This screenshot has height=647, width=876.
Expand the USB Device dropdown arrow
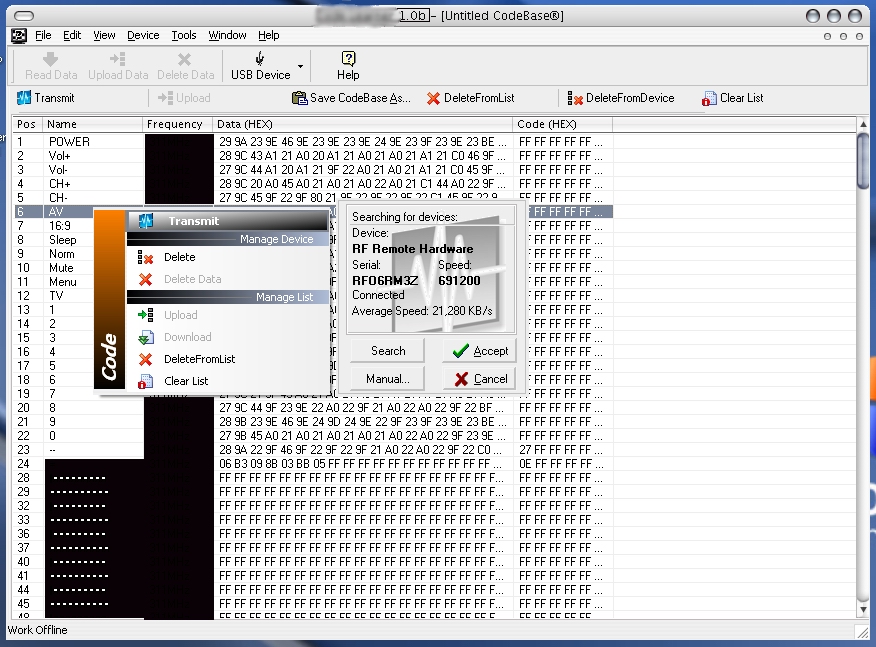[301, 66]
